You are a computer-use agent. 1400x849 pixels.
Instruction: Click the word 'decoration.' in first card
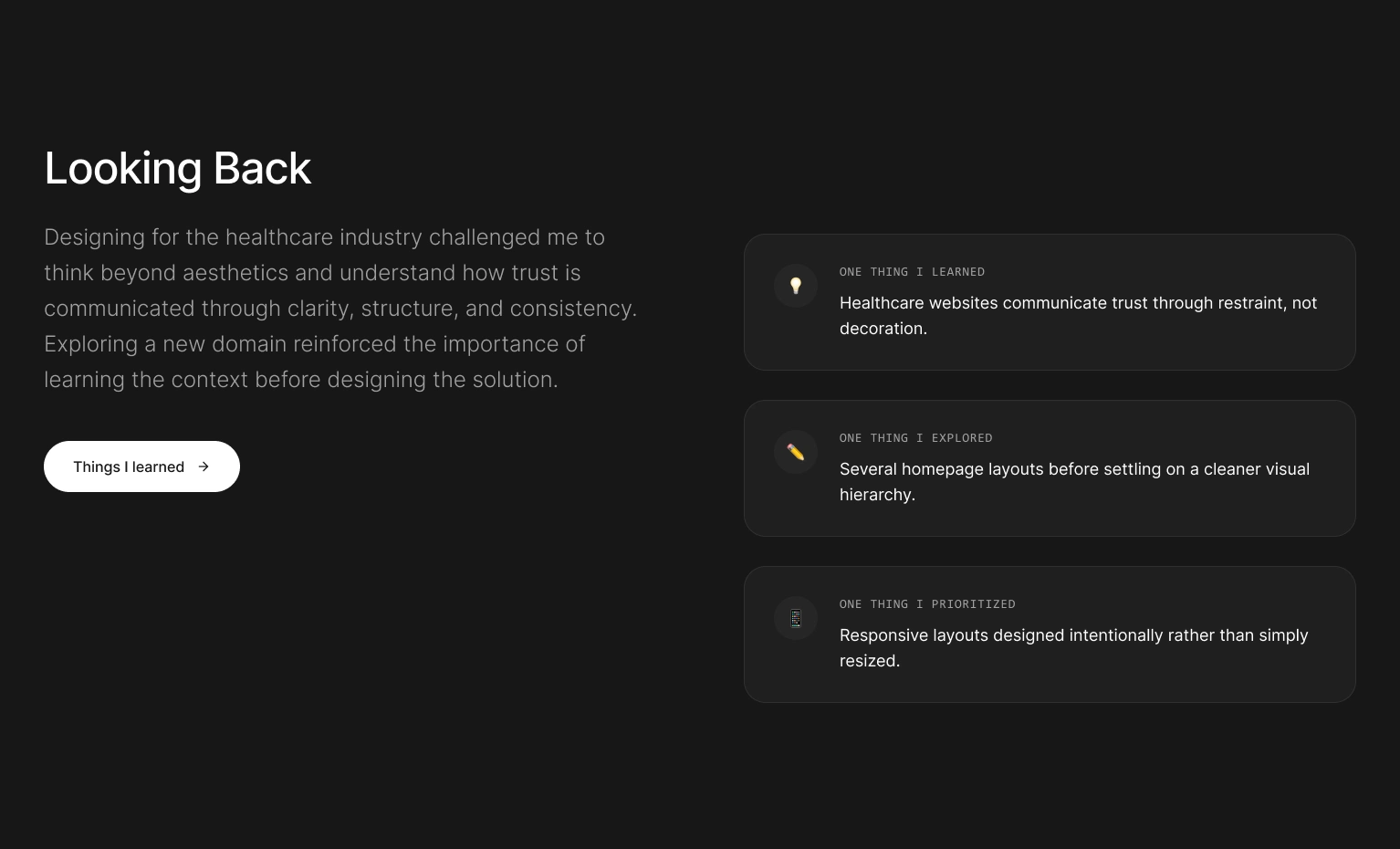coord(883,329)
